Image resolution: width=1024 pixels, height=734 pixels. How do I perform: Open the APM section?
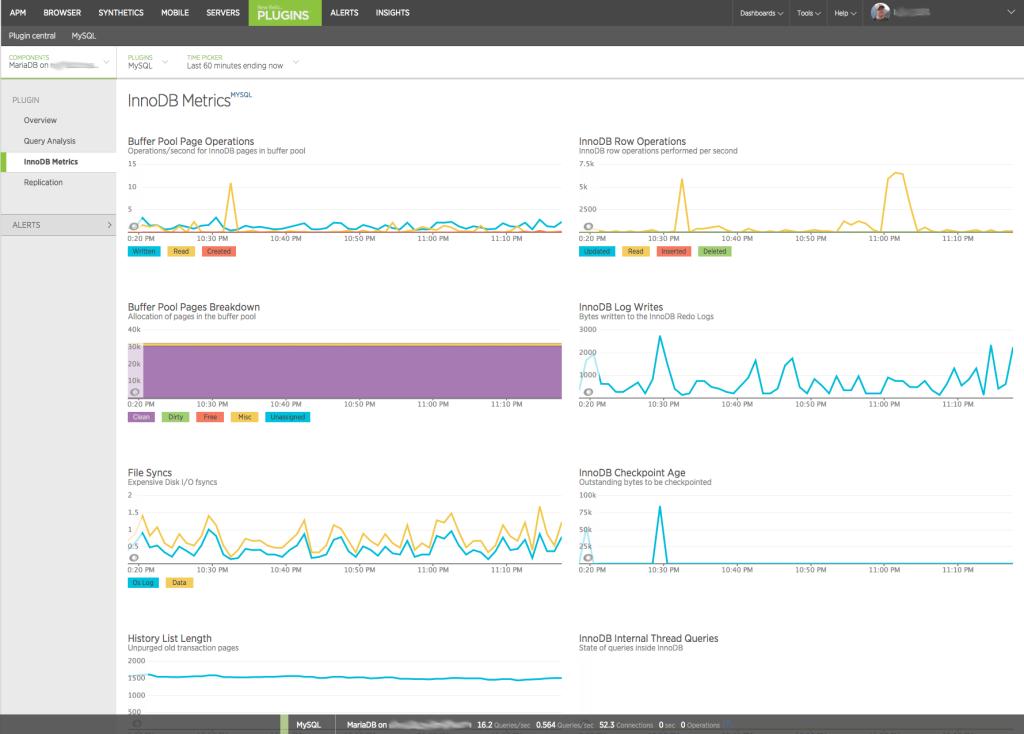(x=18, y=12)
